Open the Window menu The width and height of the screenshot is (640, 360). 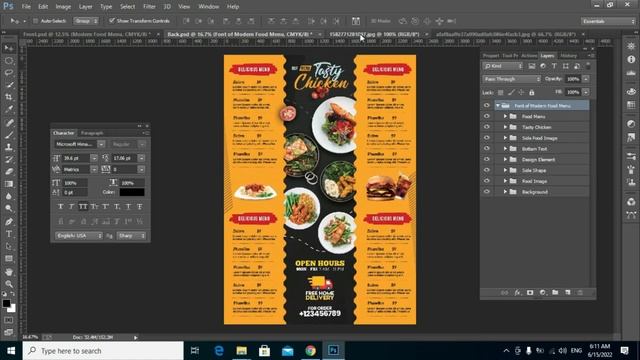tap(209, 7)
